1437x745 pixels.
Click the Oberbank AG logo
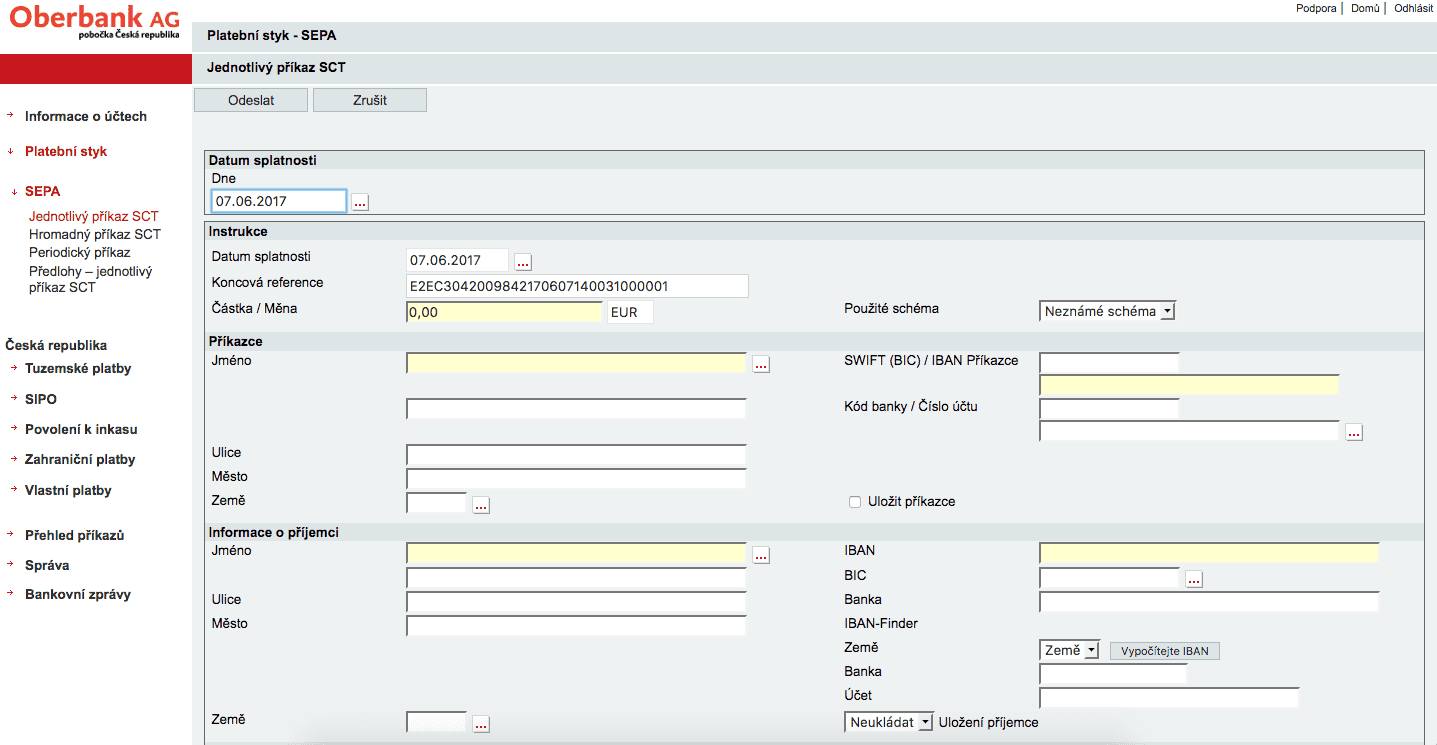[x=94, y=22]
